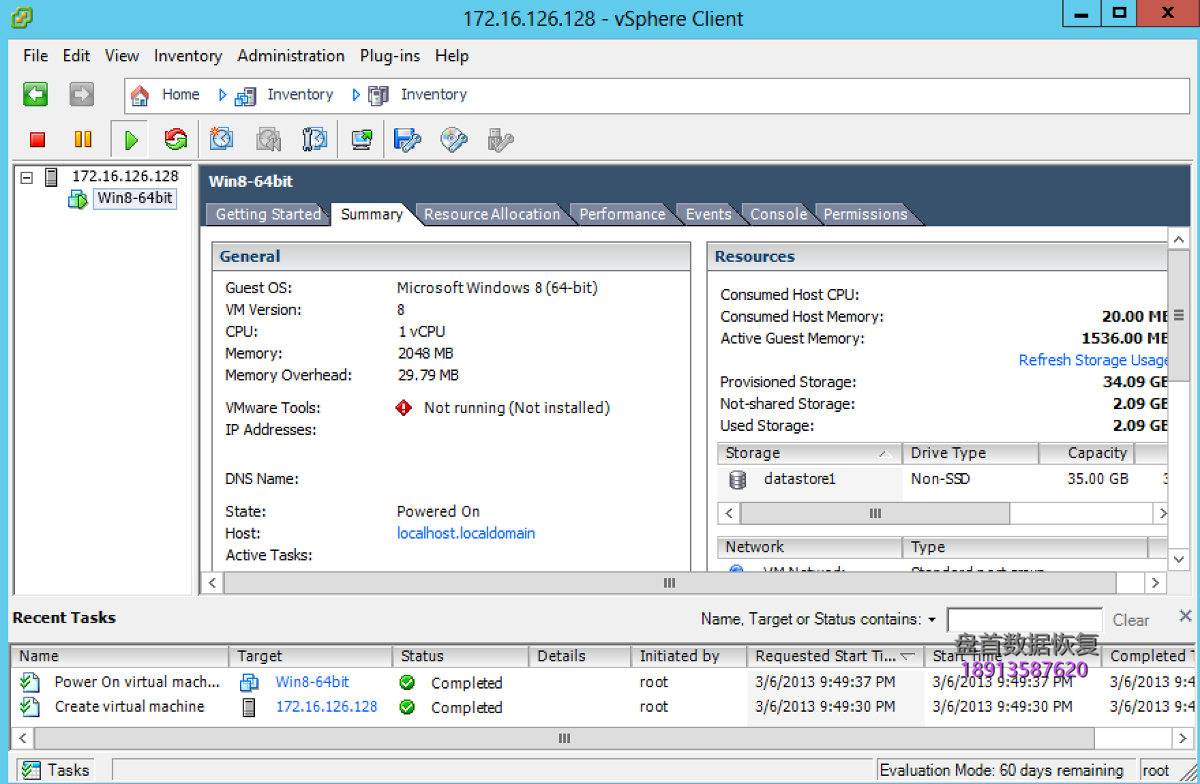
Task: Power off the VM with red stop icon
Action: [37, 140]
